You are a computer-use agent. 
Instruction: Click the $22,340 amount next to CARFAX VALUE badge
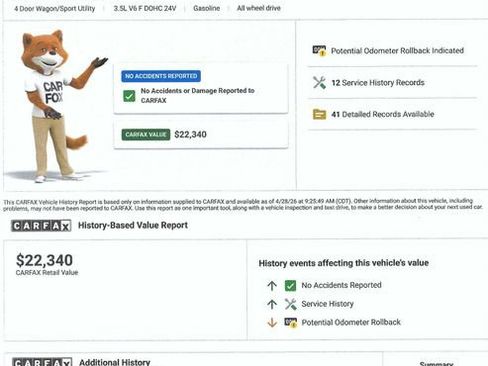pos(190,134)
